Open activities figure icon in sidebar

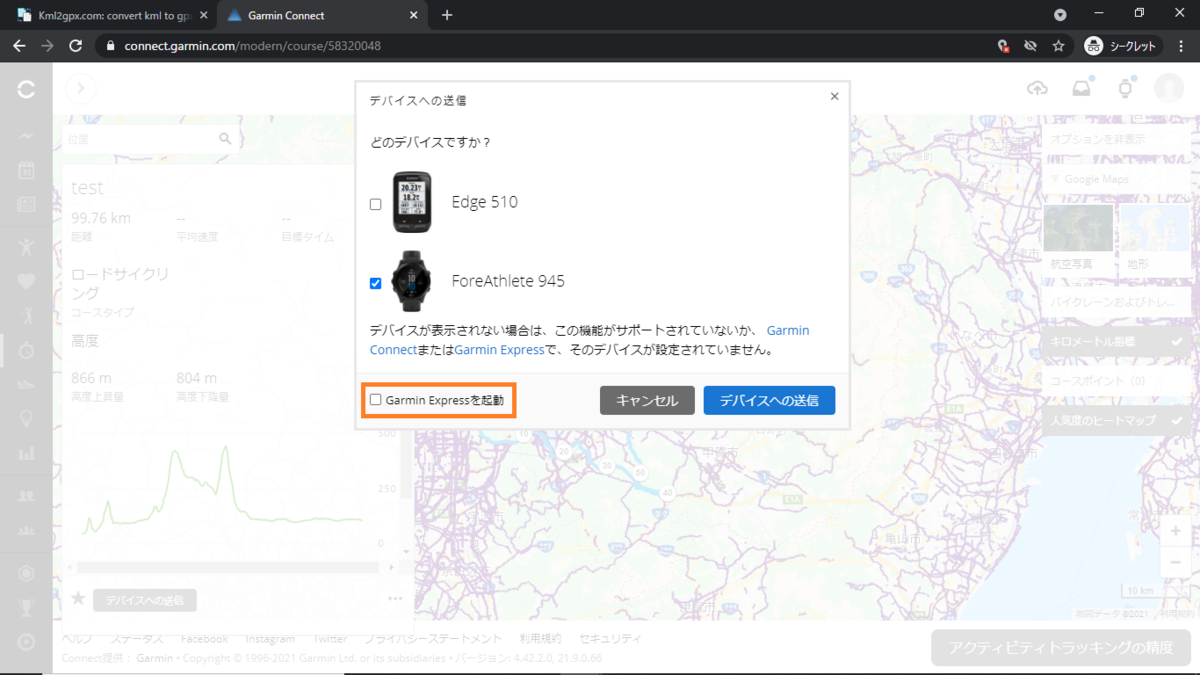click(27, 246)
